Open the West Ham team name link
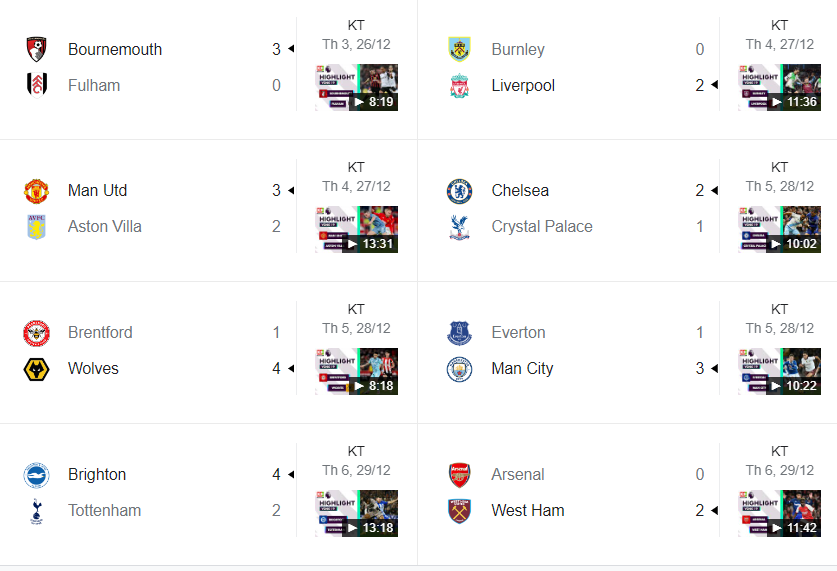This screenshot has width=837, height=571. click(527, 511)
